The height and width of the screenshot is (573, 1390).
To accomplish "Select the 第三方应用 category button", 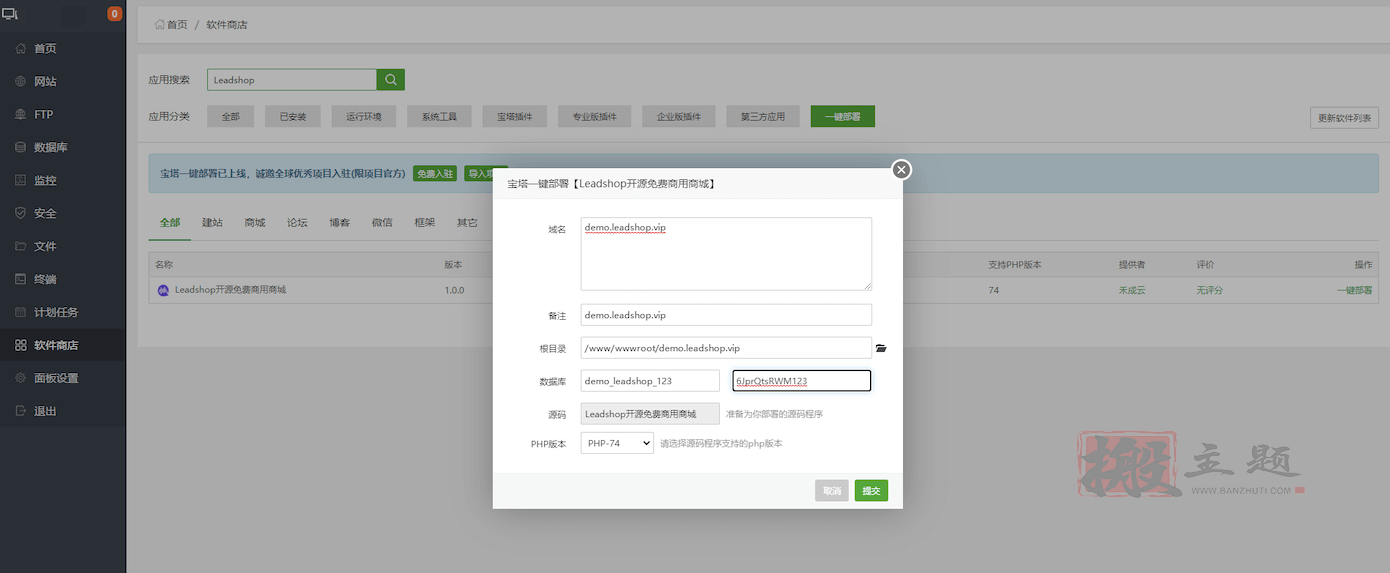I will [x=763, y=117].
